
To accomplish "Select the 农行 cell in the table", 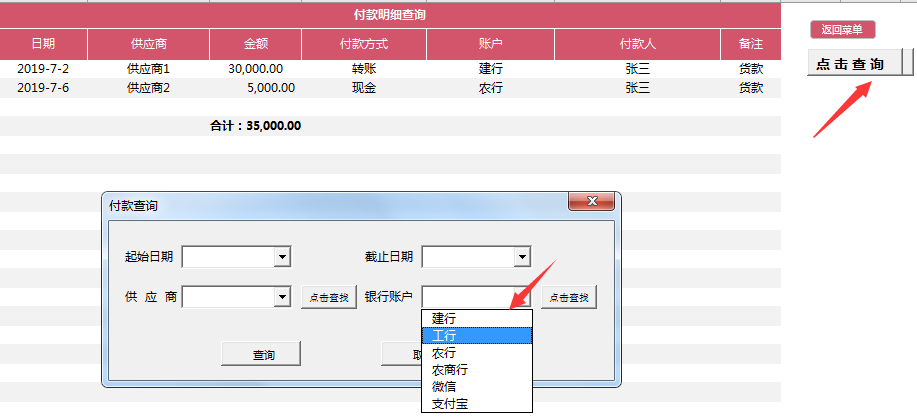I will [491, 88].
